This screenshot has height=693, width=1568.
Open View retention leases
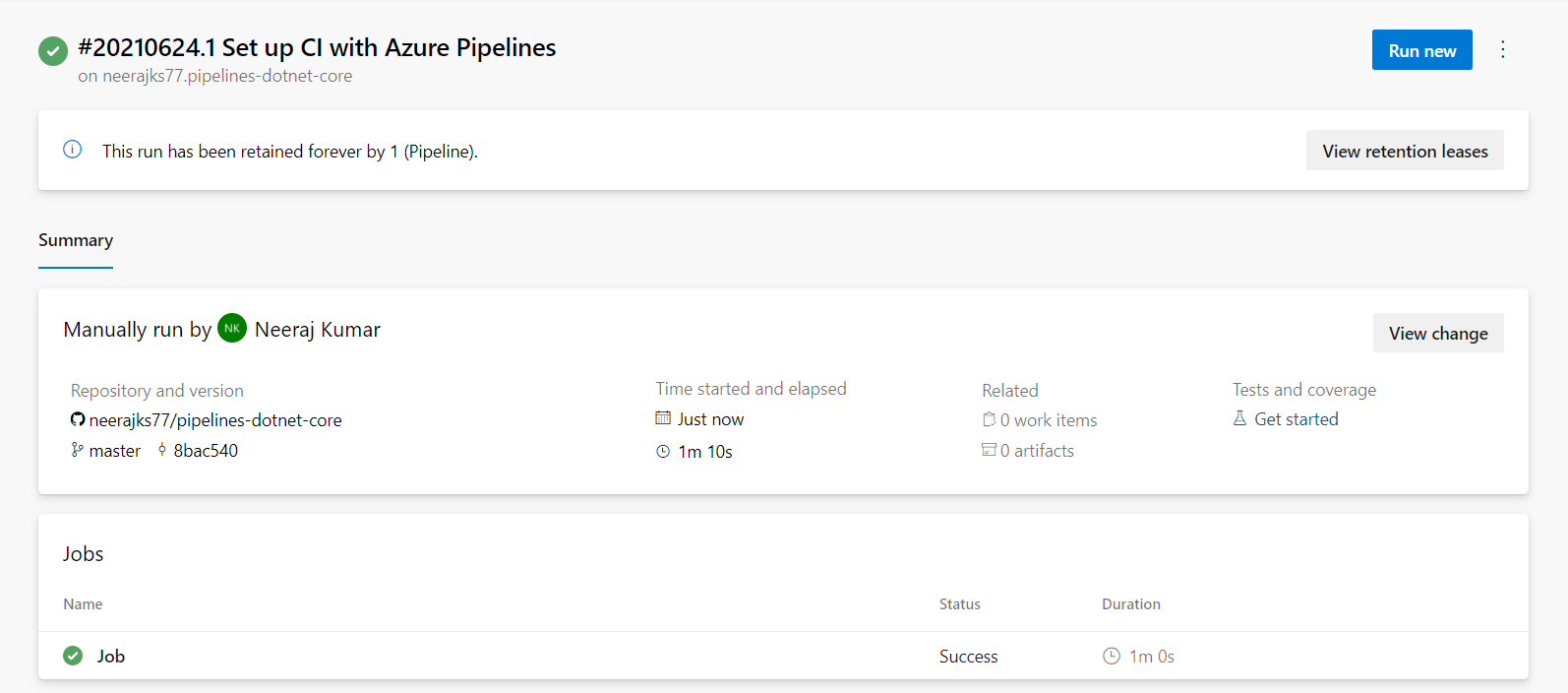coord(1405,151)
